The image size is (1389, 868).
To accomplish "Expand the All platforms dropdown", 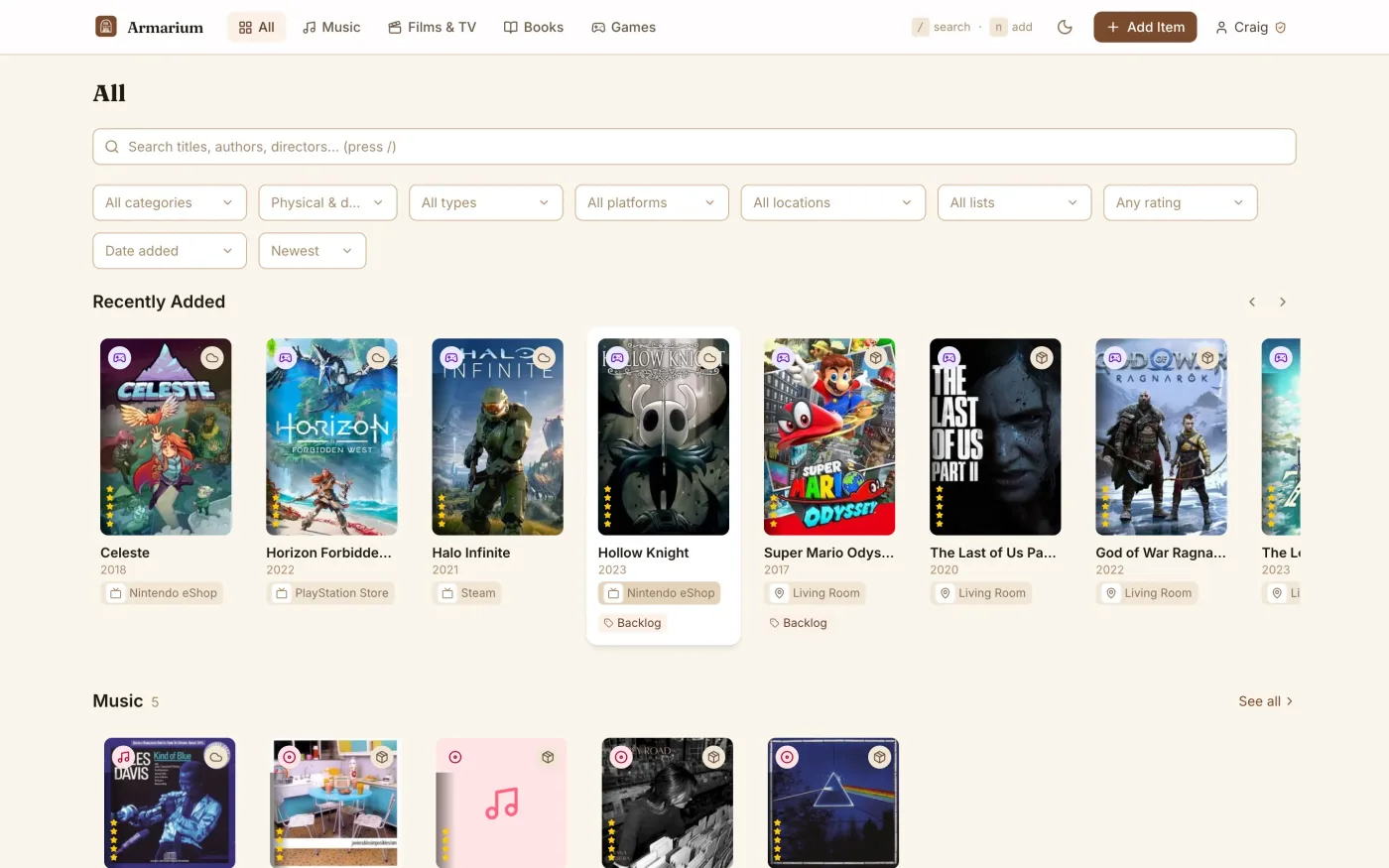I will (x=652, y=202).
